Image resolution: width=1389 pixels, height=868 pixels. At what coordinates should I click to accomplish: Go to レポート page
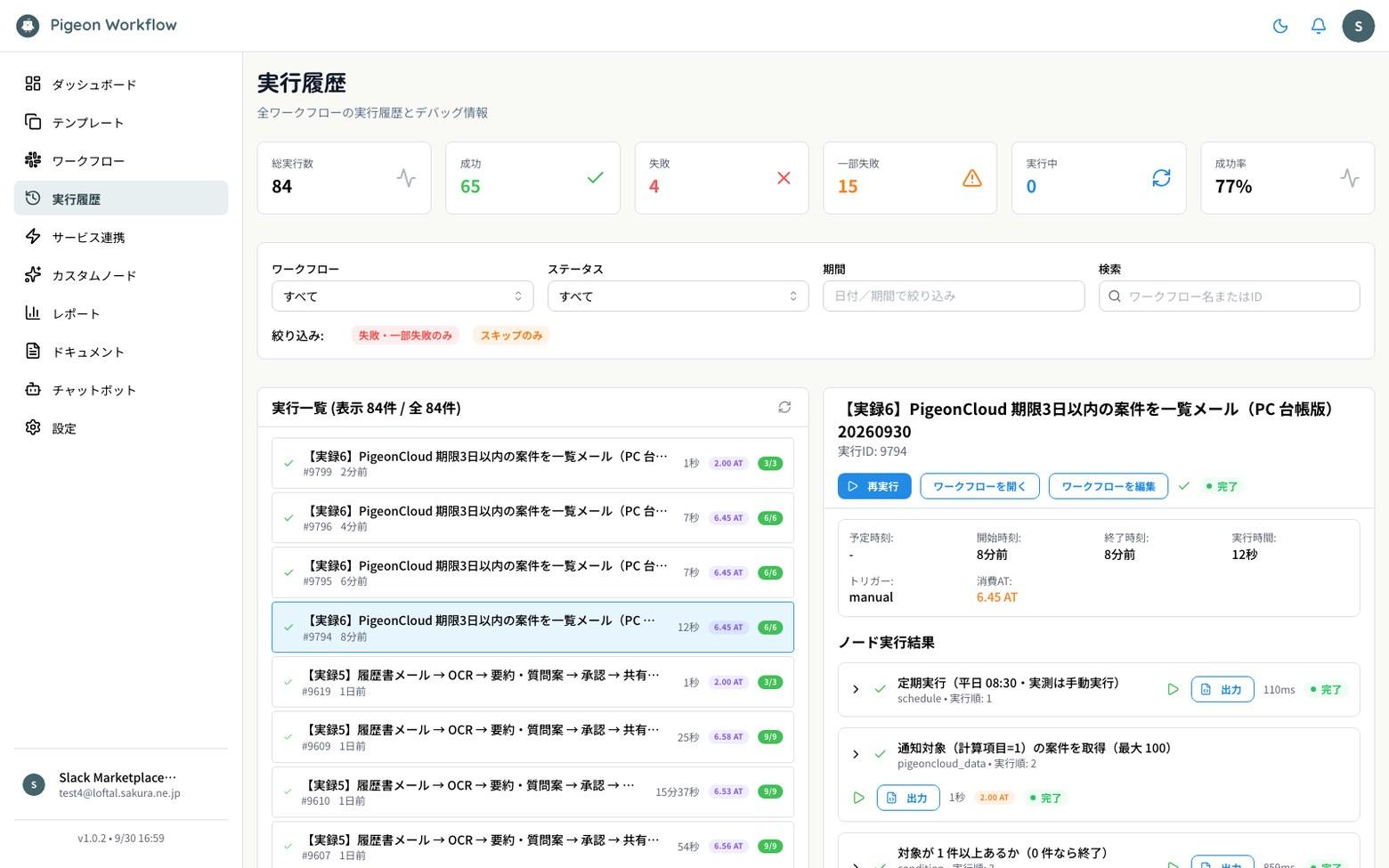tap(121, 313)
